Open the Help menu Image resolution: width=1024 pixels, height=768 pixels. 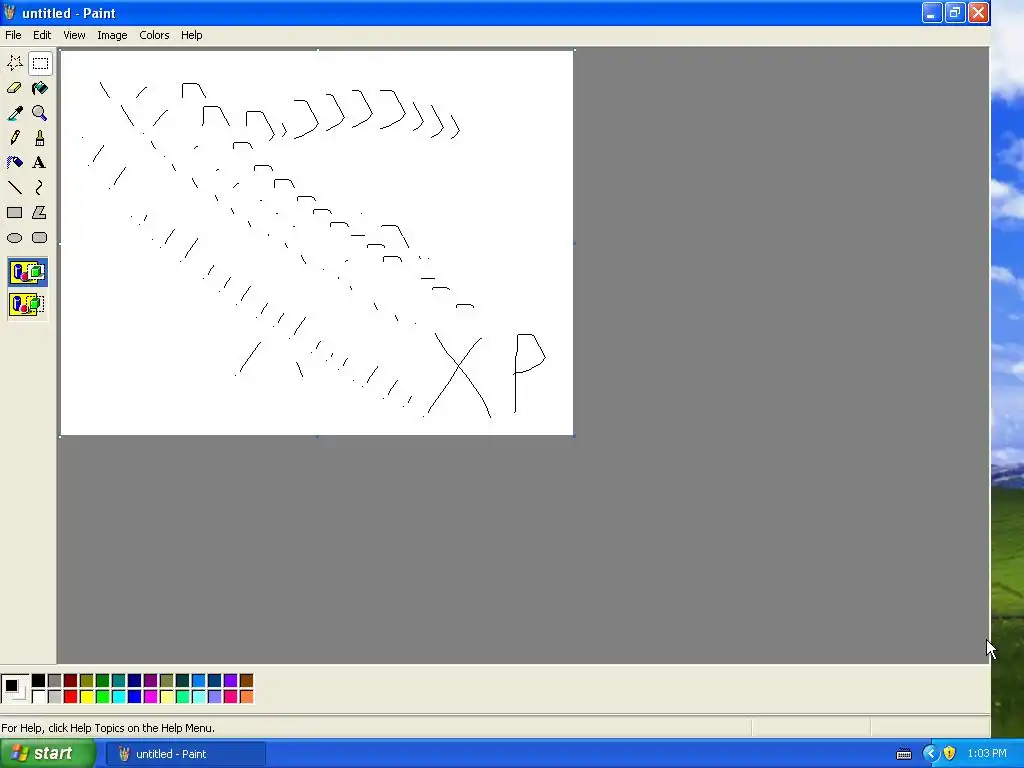pyautogui.click(x=191, y=35)
